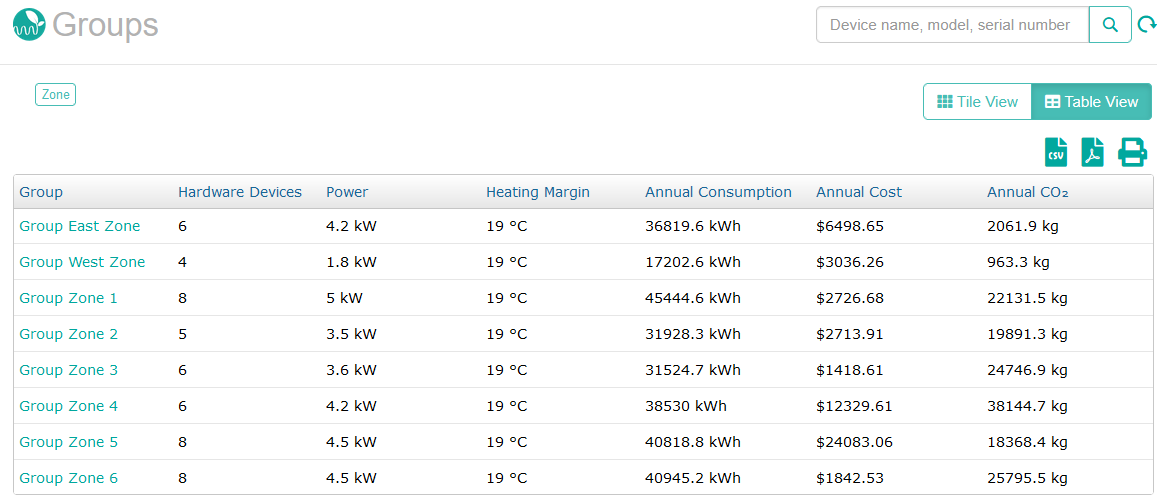1160x500 pixels.
Task: Sort by Annual Consumption header
Action: [718, 192]
